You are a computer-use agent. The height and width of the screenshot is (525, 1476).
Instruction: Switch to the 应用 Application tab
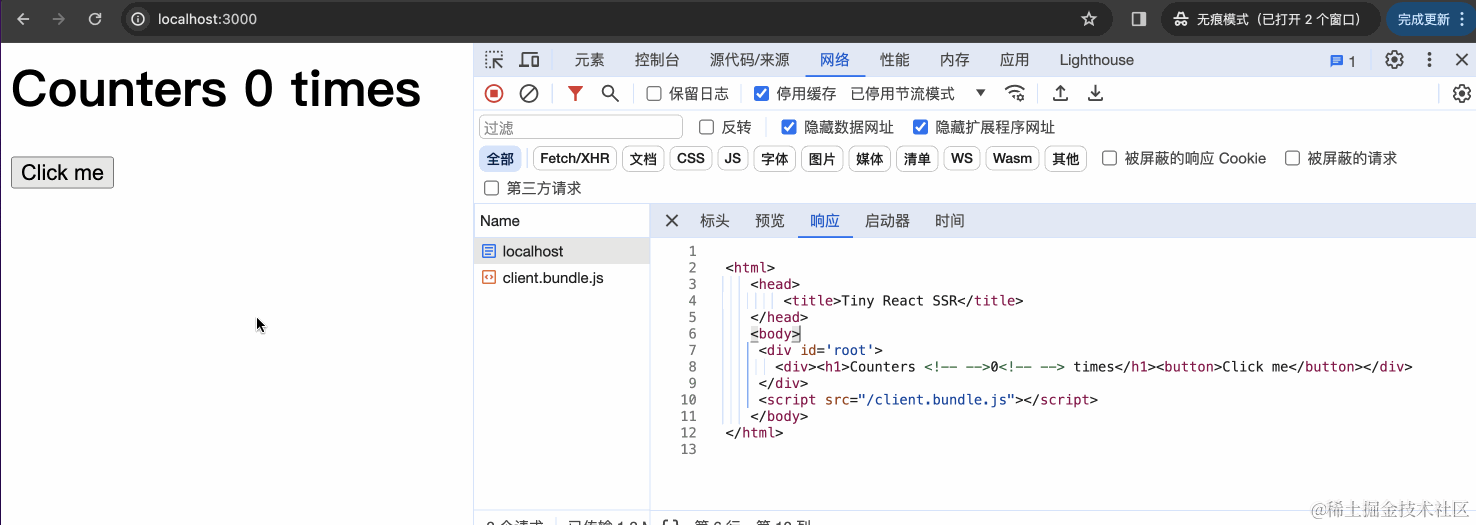[1014, 60]
